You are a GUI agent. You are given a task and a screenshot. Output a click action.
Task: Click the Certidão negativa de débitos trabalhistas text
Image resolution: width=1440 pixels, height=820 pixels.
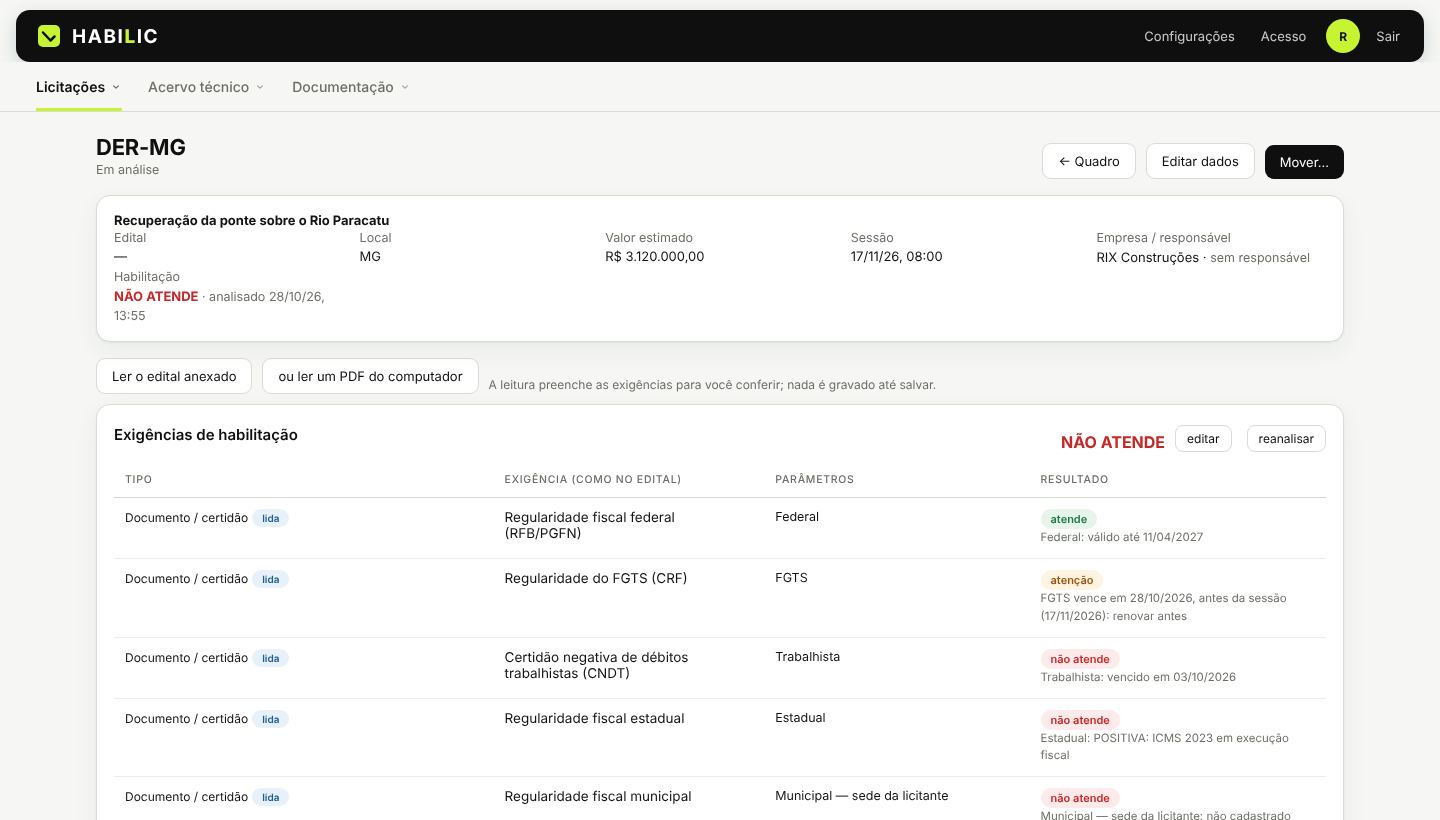click(596, 665)
